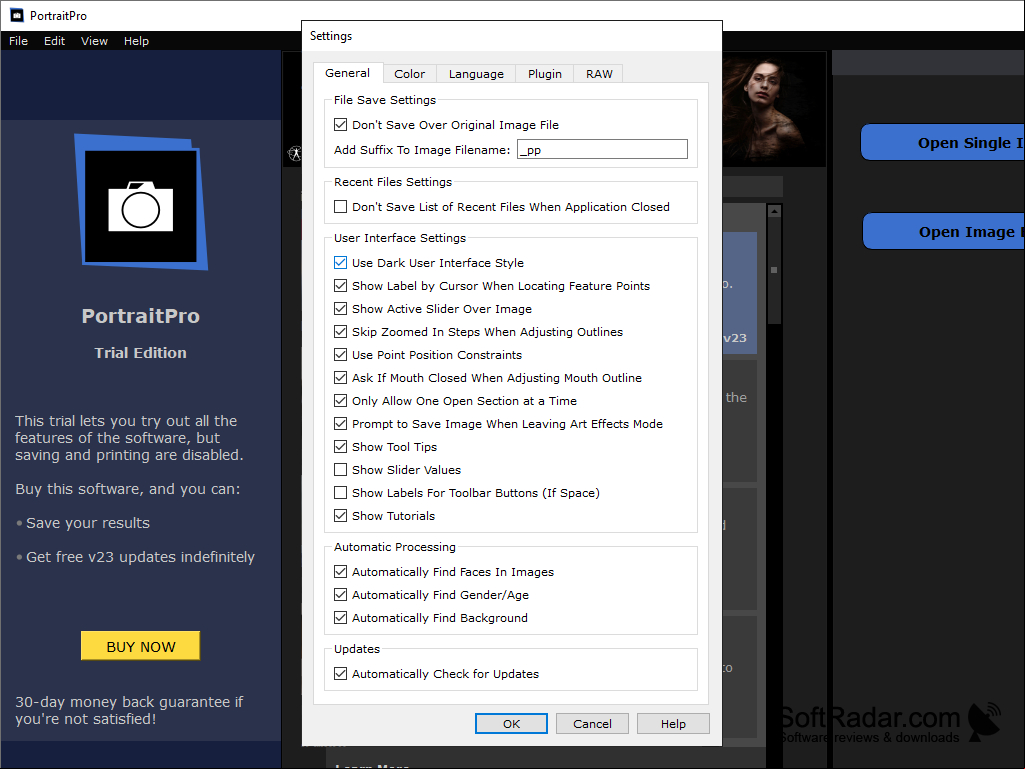The width and height of the screenshot is (1025, 769).
Task: Click the PortraitPro camera logo image
Action: (141, 202)
